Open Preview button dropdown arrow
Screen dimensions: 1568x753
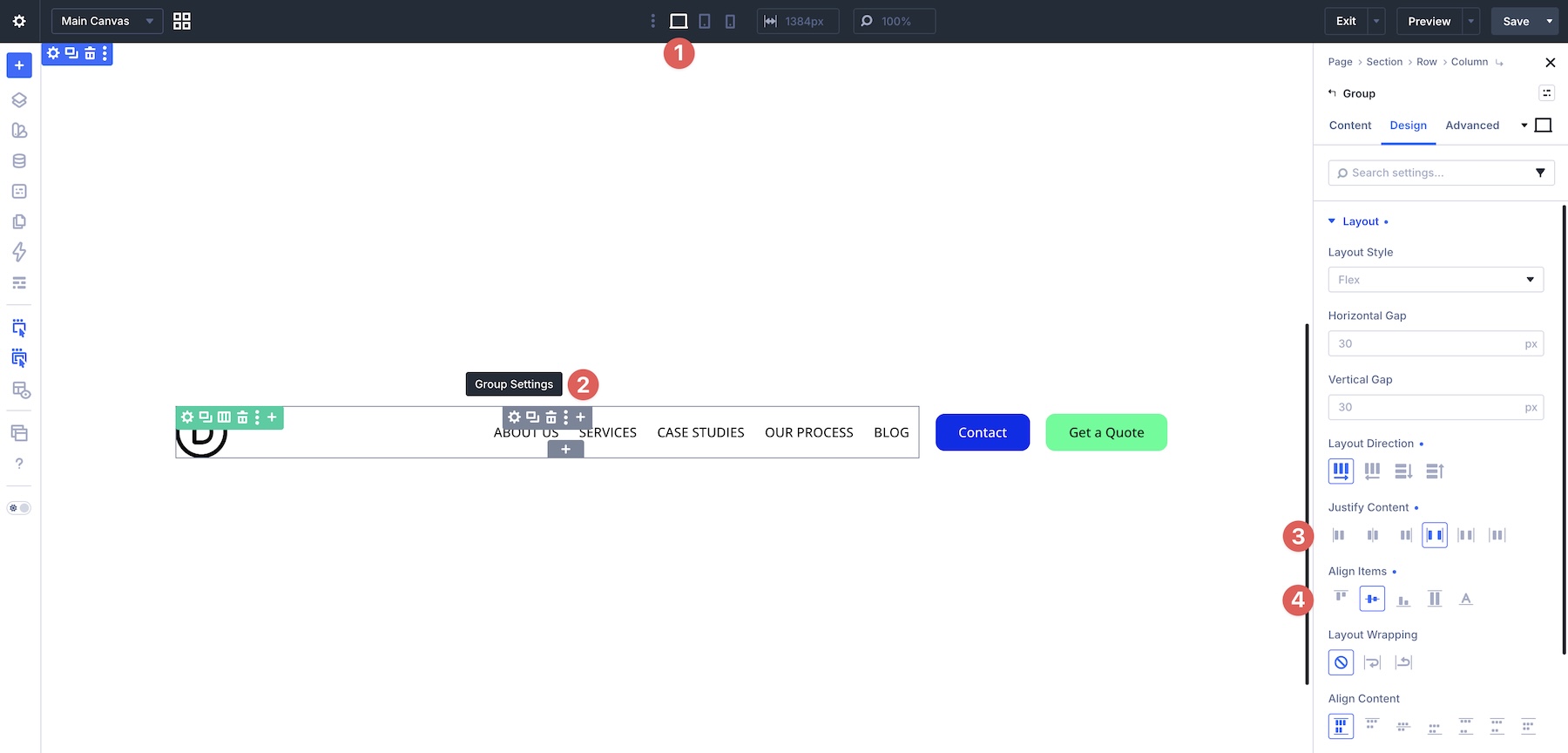point(1471,21)
